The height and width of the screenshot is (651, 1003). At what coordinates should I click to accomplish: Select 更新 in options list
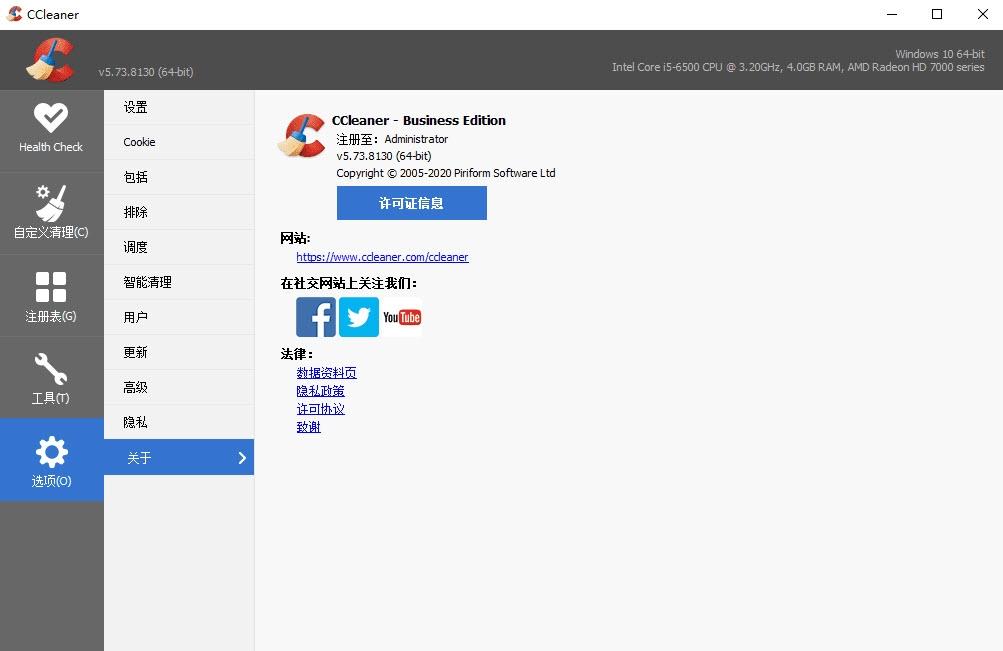click(x=179, y=352)
